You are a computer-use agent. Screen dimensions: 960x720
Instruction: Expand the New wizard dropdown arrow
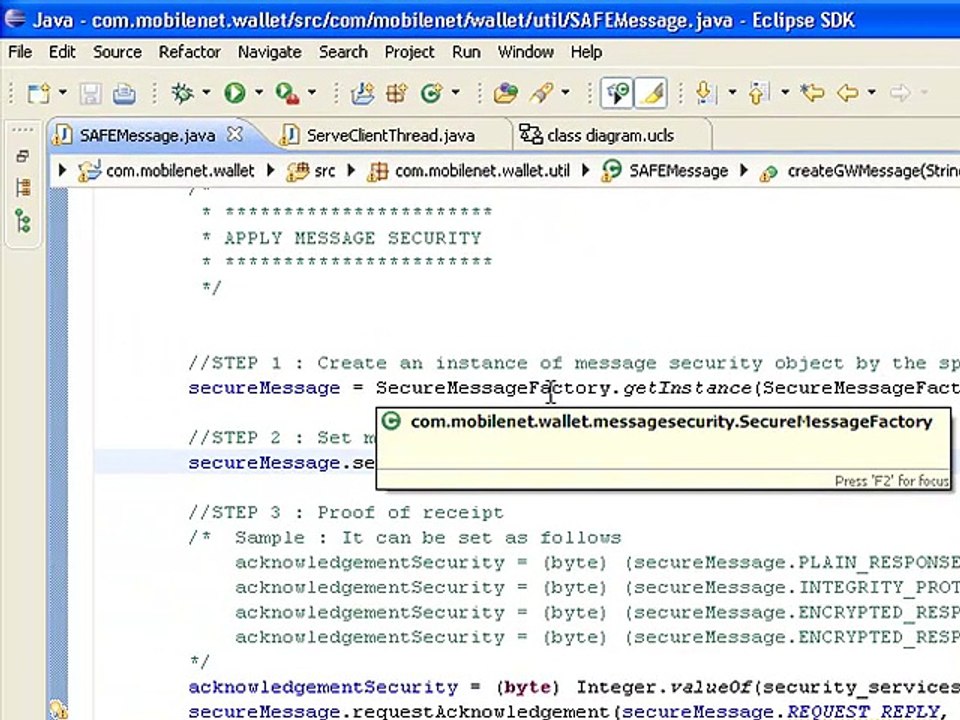tap(63, 94)
